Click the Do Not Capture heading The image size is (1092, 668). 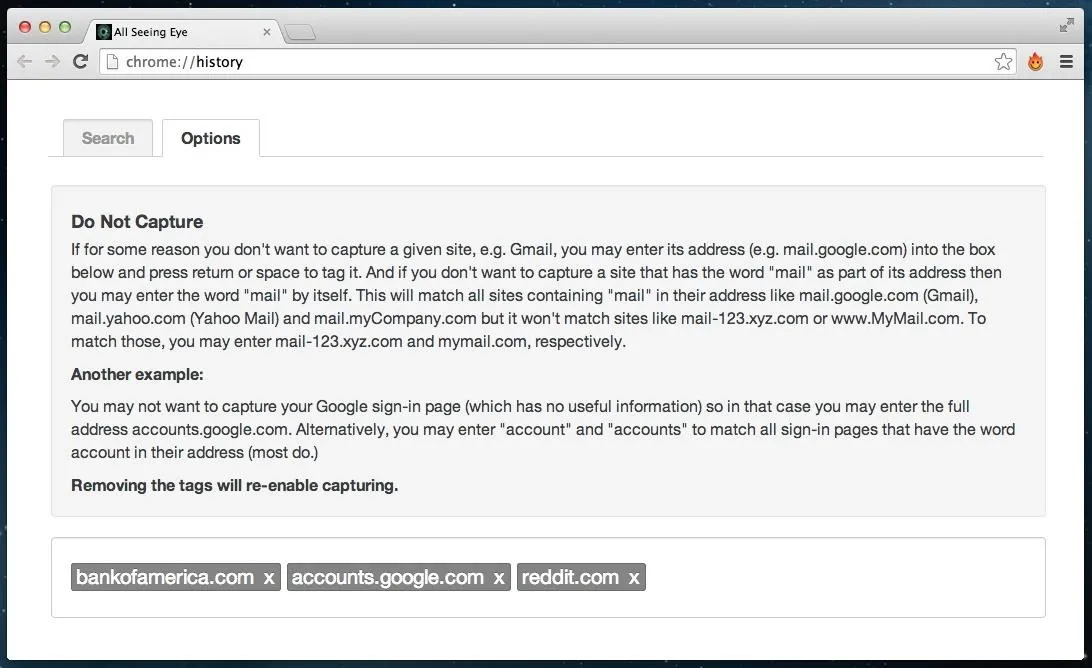click(137, 222)
